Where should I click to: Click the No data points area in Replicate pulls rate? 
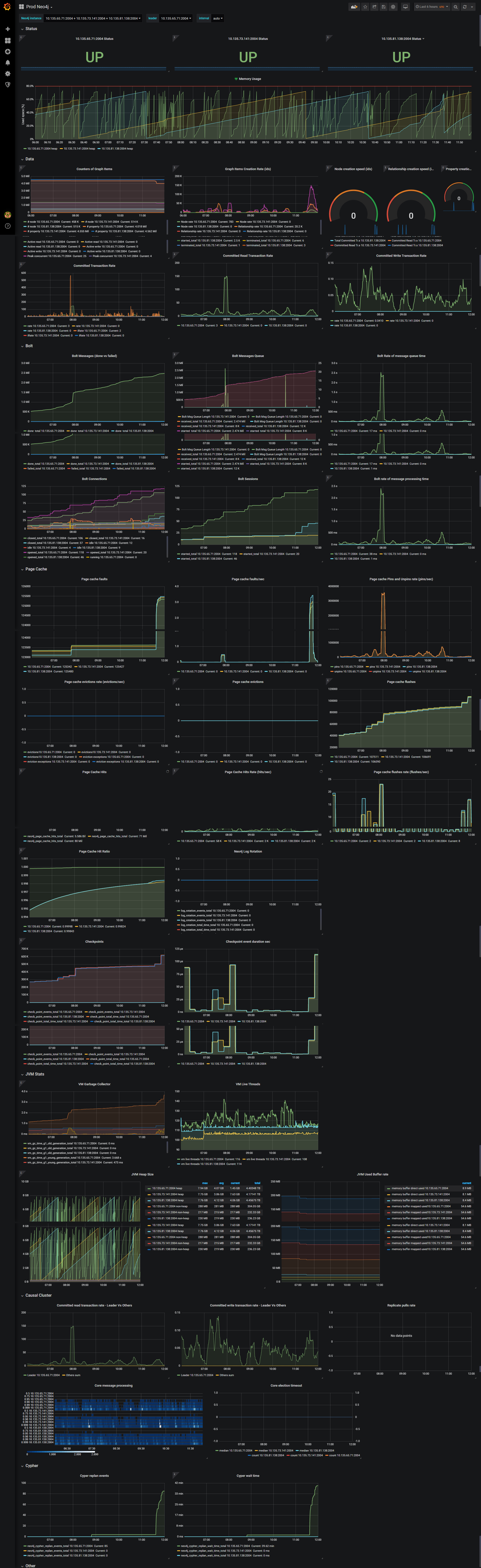pyautogui.click(x=401, y=1336)
